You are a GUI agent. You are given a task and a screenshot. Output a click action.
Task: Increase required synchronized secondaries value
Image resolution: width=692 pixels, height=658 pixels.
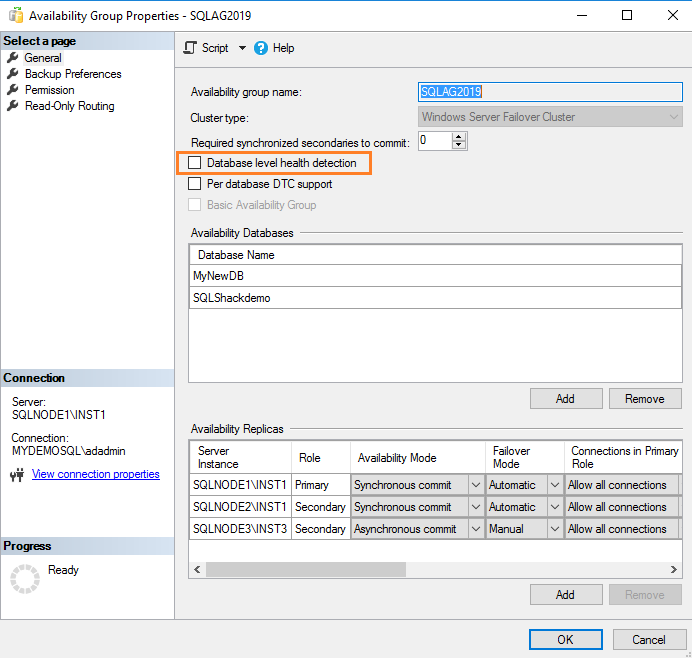tap(459, 137)
